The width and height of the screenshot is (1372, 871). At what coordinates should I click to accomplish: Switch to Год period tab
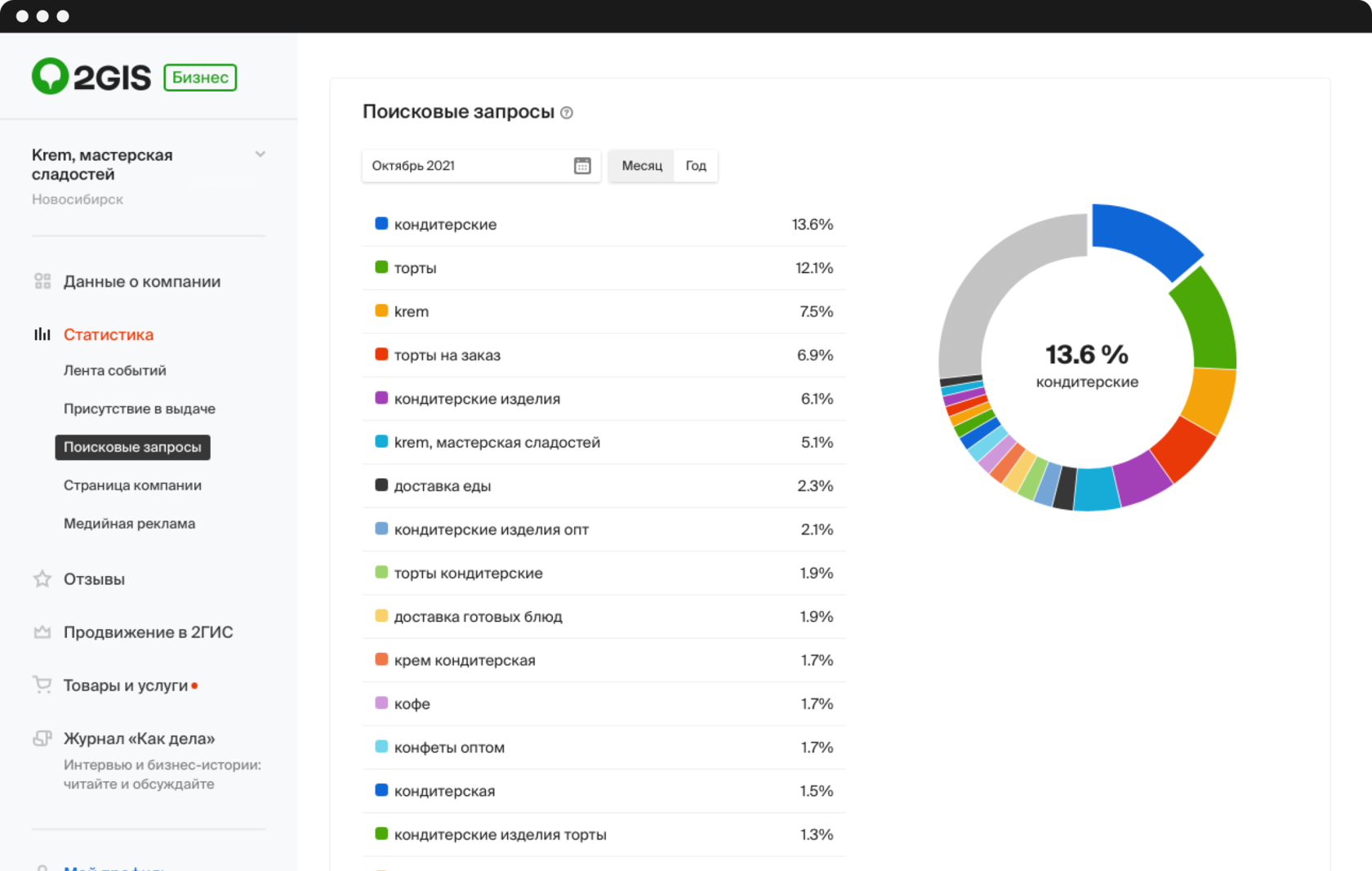(x=696, y=166)
